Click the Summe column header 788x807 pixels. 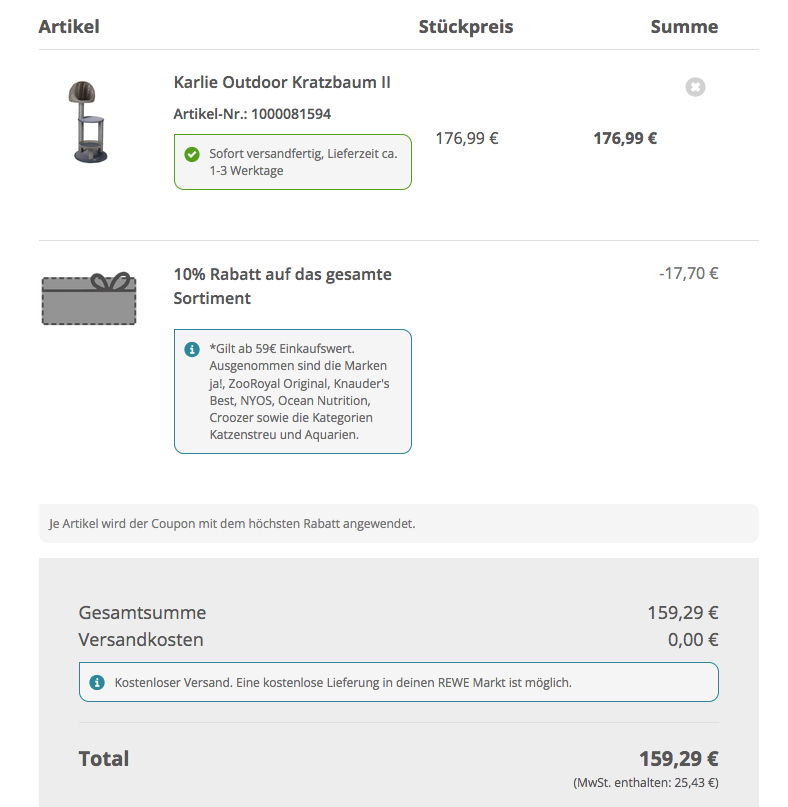point(684,26)
